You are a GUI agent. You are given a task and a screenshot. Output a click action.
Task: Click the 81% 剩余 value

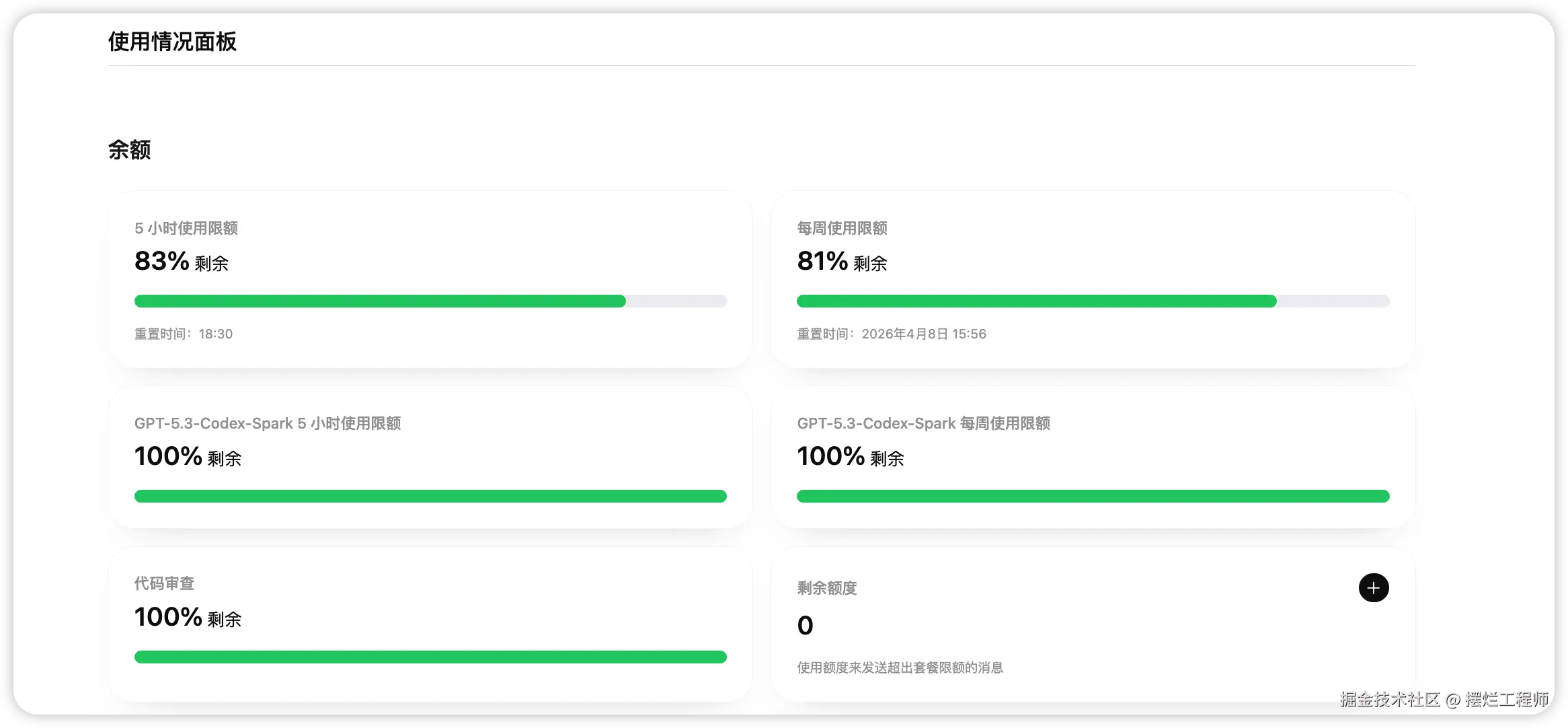point(842,261)
